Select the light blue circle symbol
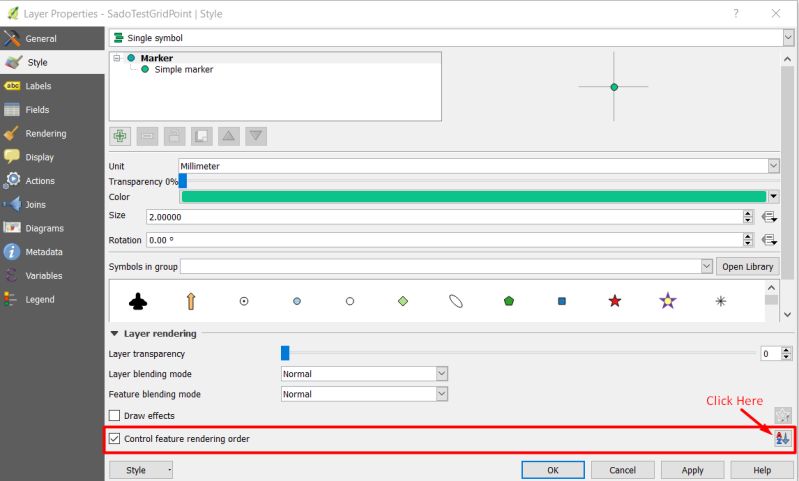This screenshot has width=799, height=481. (x=297, y=301)
